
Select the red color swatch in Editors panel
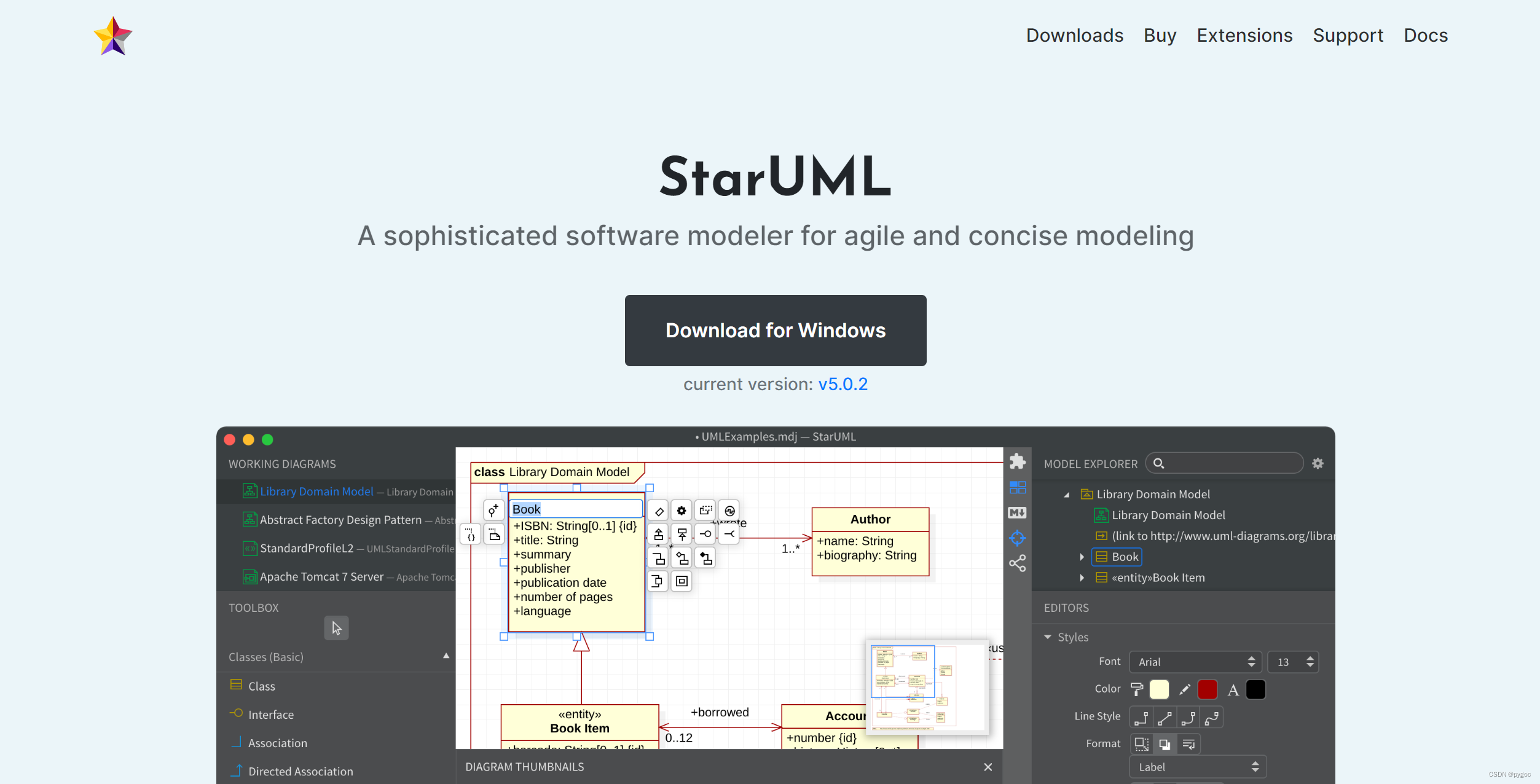click(1207, 689)
